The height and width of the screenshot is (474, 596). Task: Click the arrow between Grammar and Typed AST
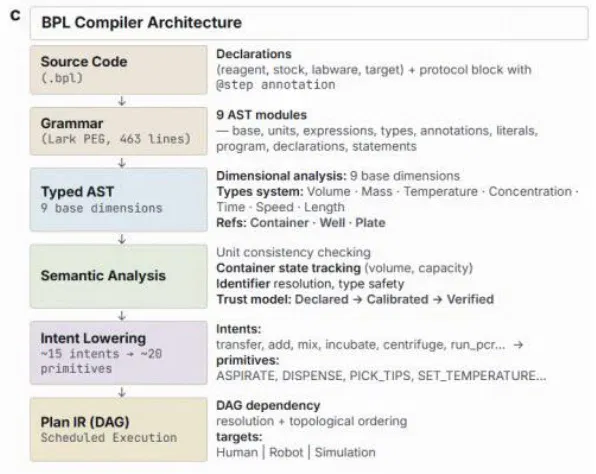pyautogui.click(x=122, y=163)
